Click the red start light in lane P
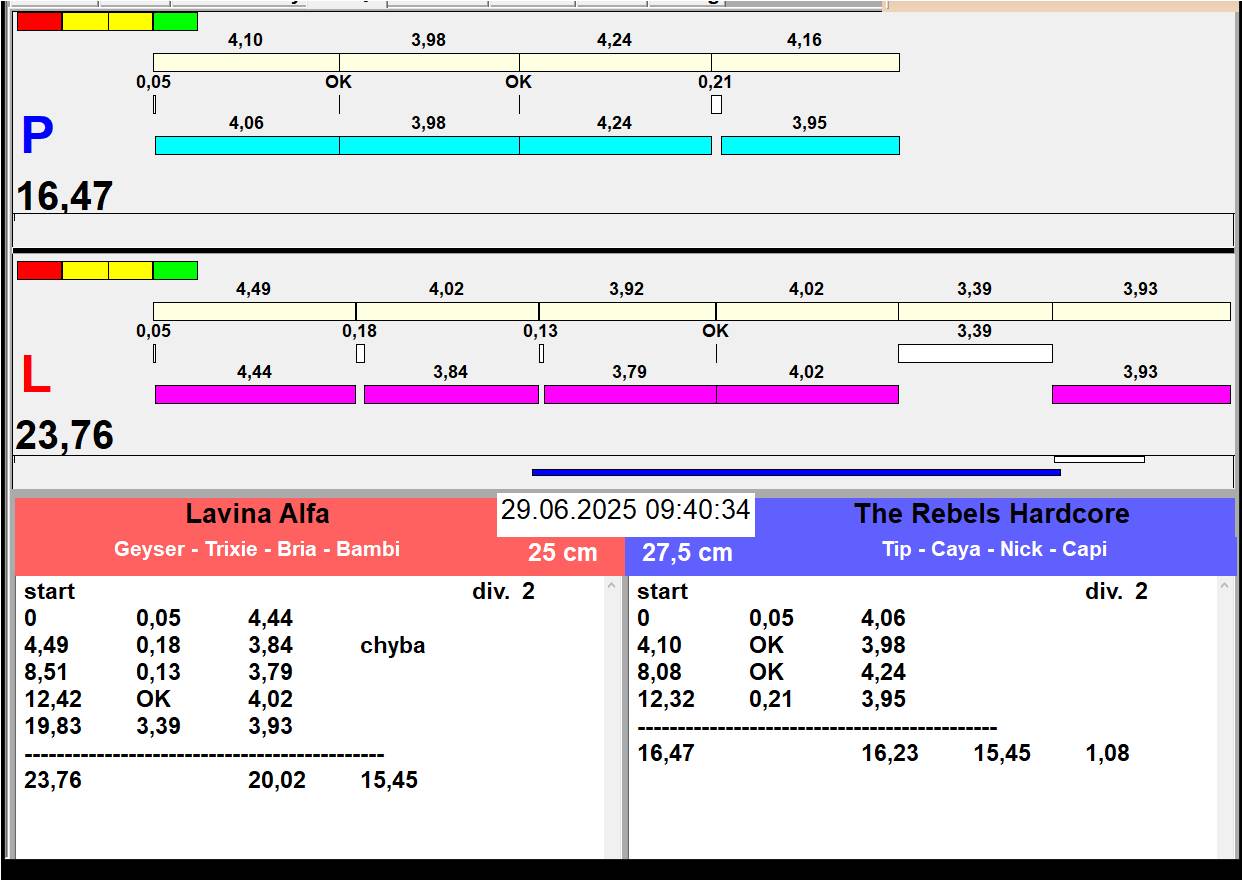Viewport: 1242px width, 880px height. click(40, 21)
